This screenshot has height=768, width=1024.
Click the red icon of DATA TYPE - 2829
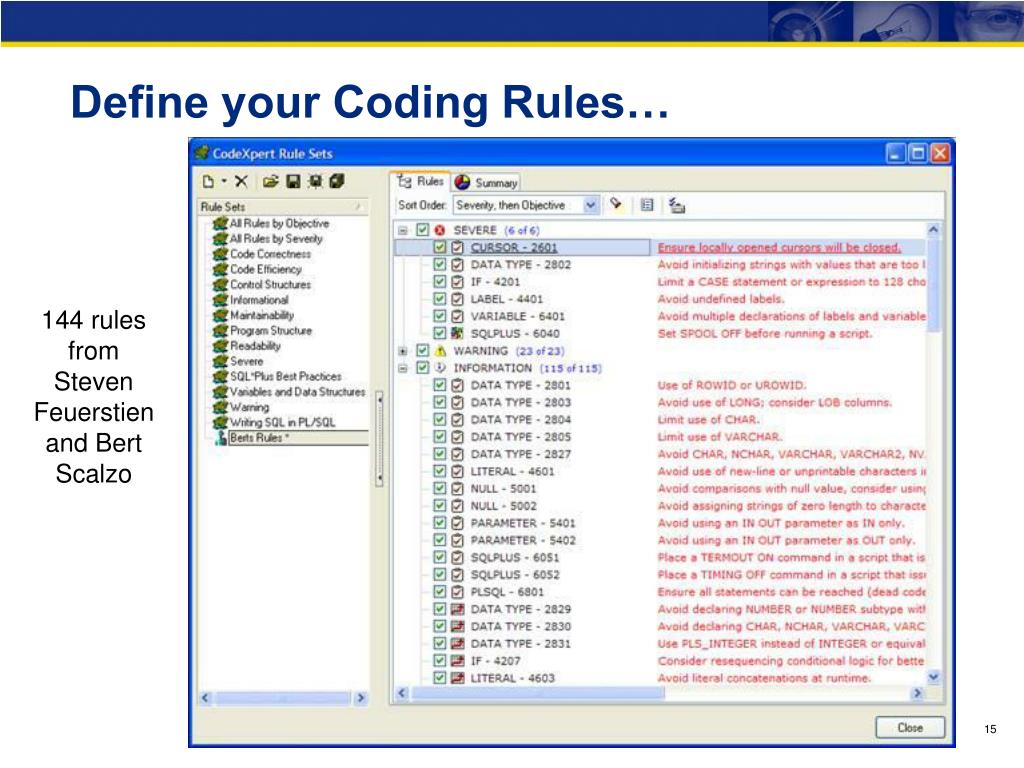pyautogui.click(x=458, y=609)
